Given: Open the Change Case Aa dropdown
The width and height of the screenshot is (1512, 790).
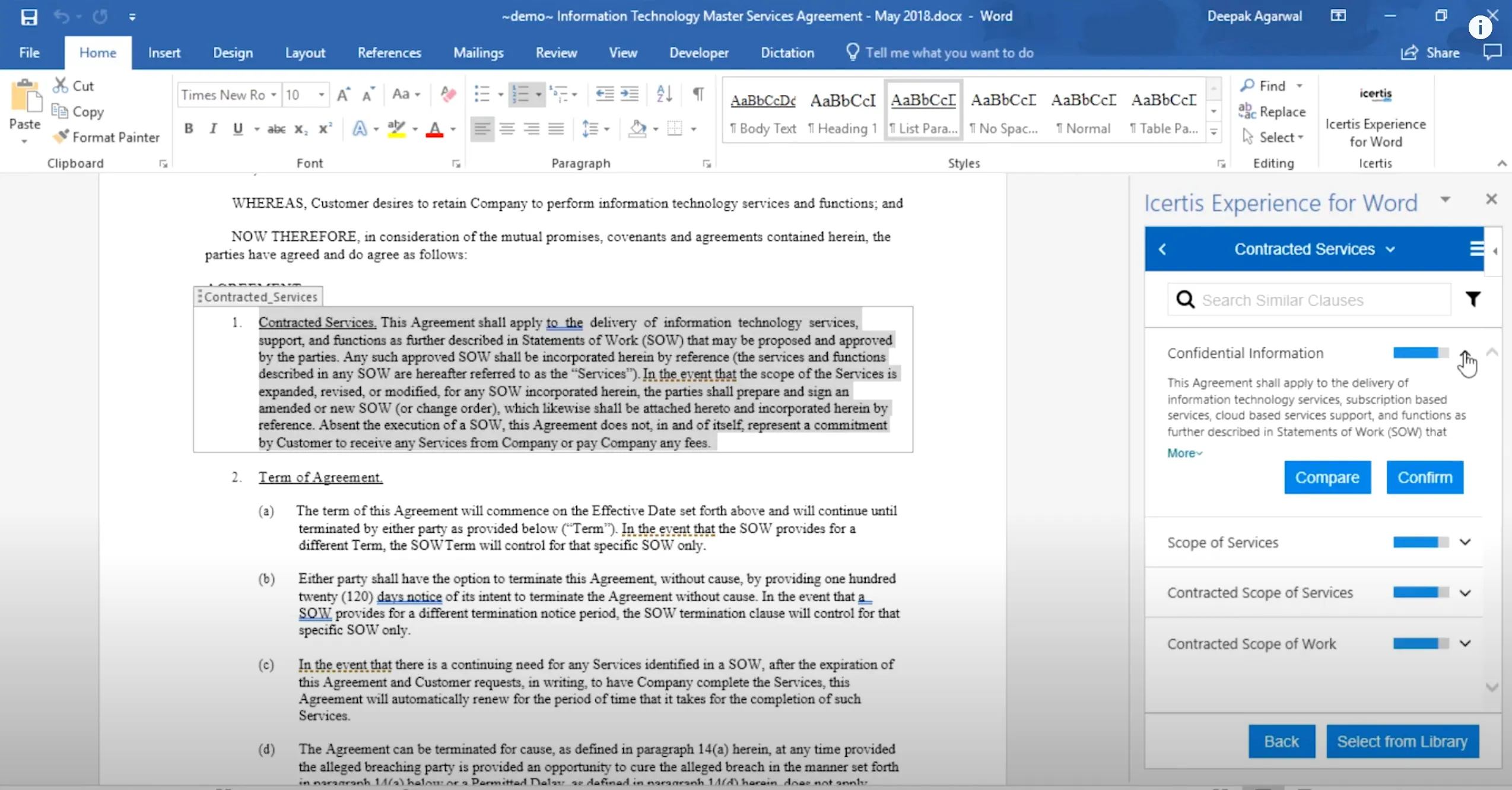Looking at the screenshot, I should point(406,94).
